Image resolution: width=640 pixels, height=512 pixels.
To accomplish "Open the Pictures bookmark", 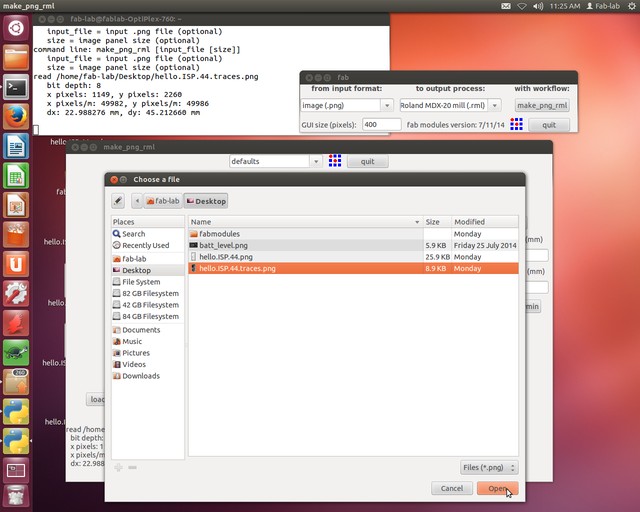I will (147, 353).
